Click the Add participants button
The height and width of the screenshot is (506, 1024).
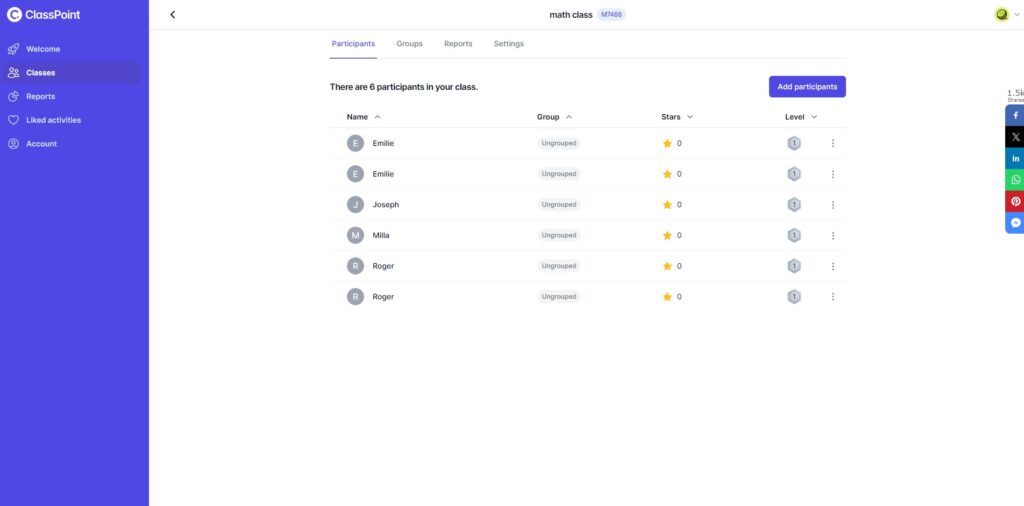(x=807, y=87)
